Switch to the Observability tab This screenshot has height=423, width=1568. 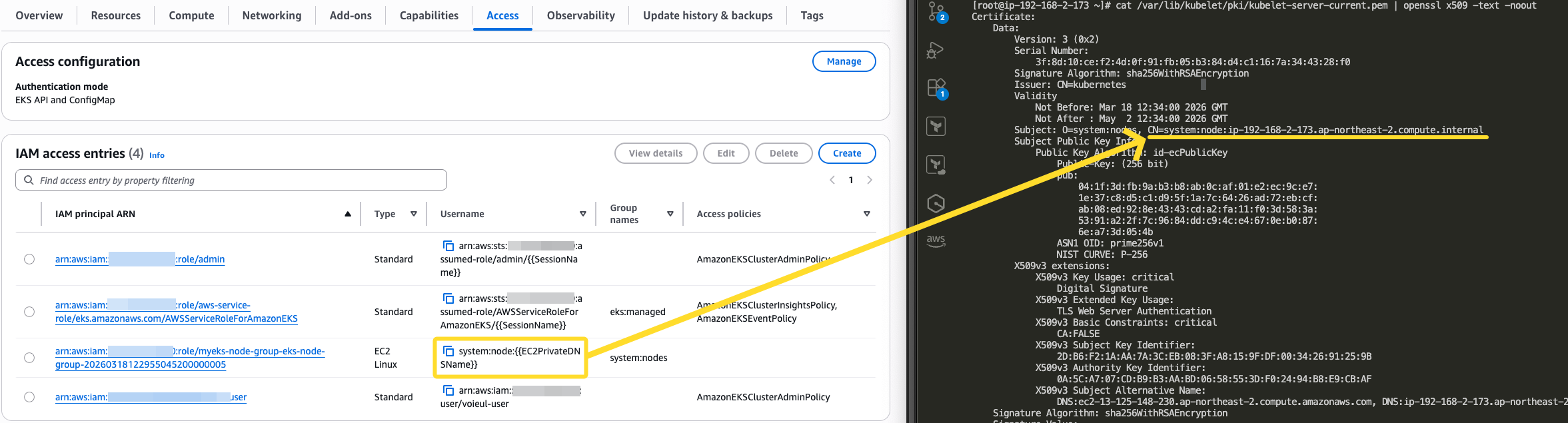tap(581, 15)
